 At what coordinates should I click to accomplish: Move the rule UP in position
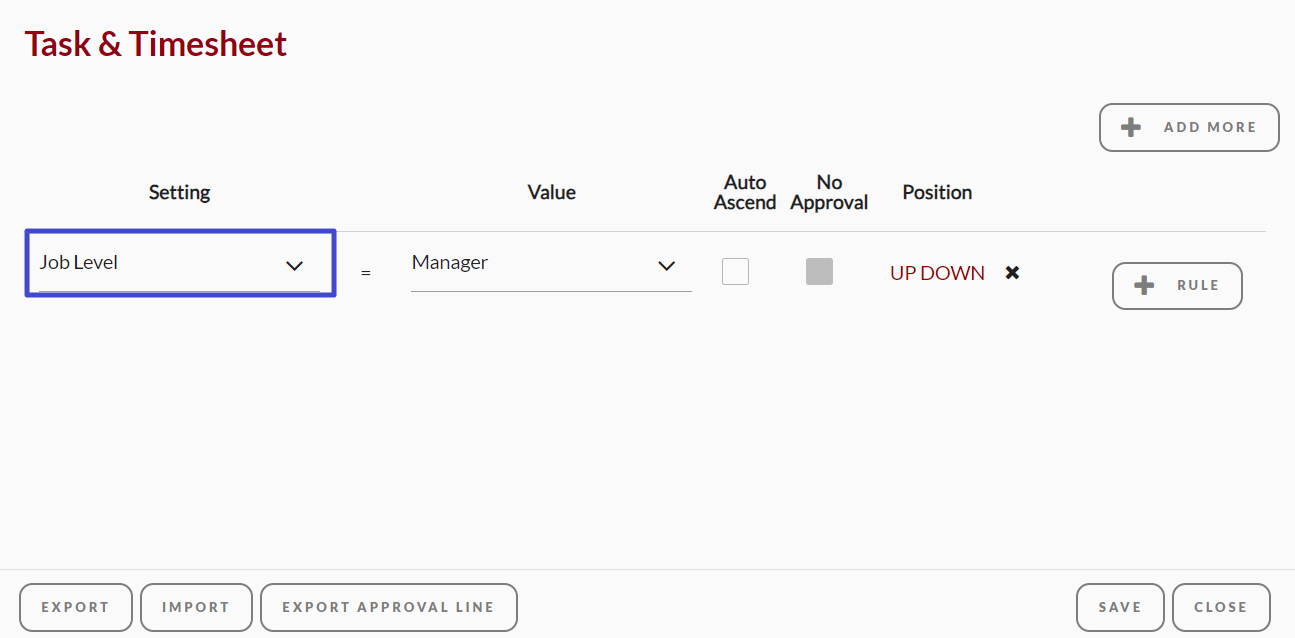(903, 273)
